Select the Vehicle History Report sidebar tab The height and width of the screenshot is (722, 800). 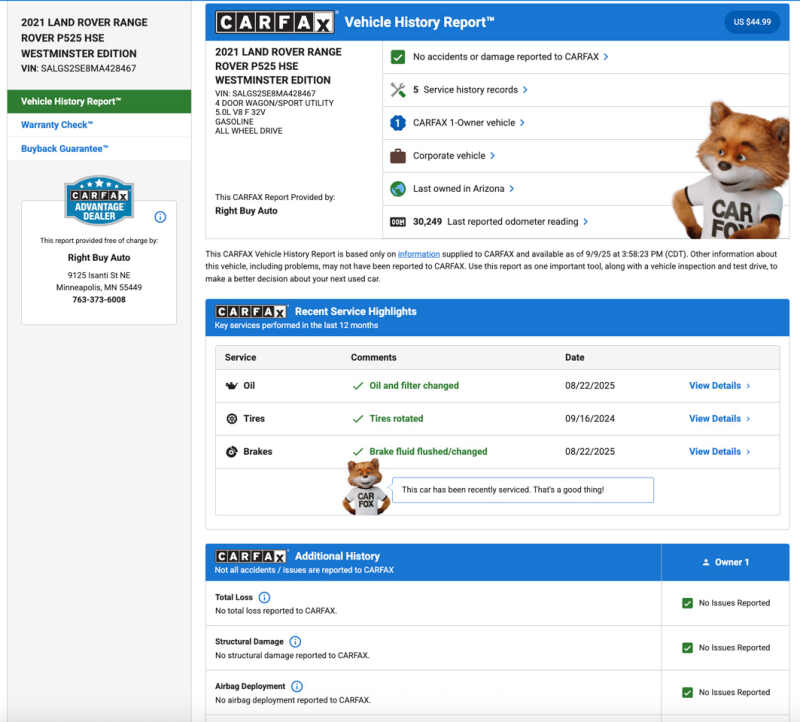(x=99, y=102)
